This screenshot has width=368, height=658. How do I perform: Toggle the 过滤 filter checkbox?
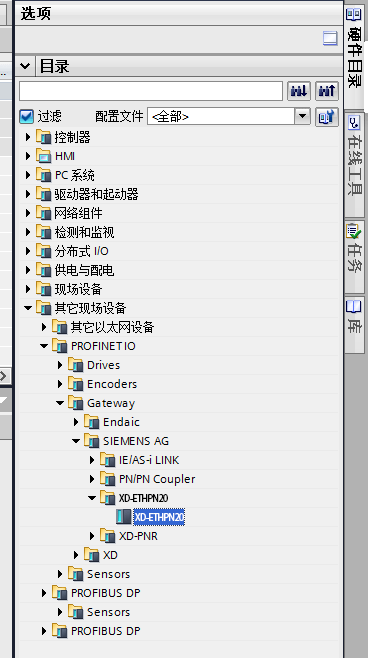coord(26,116)
